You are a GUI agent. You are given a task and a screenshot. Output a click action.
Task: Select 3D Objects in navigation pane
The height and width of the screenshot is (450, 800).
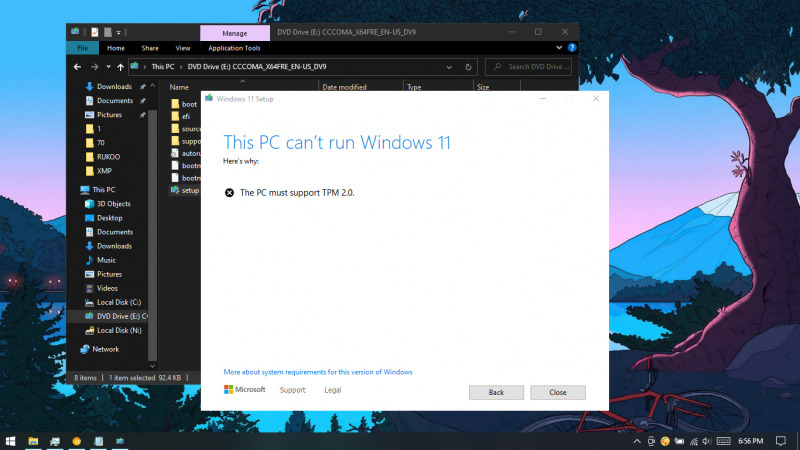point(114,204)
